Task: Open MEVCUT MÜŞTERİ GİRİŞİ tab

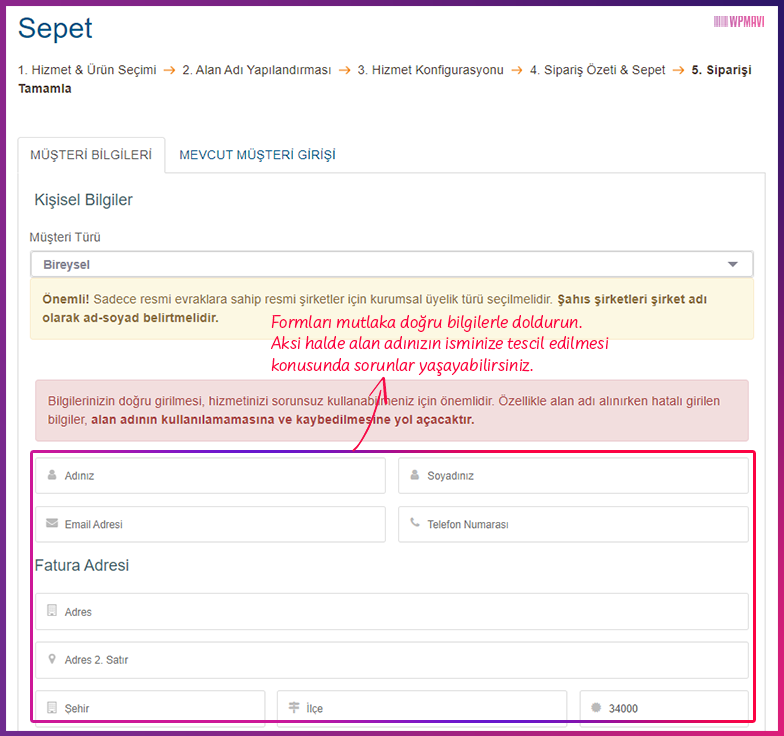Action: tap(257, 155)
